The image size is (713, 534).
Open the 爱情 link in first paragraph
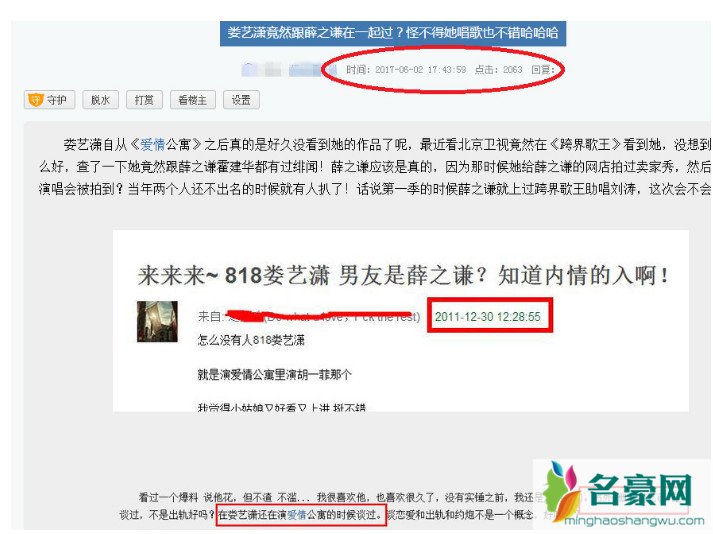152,145
